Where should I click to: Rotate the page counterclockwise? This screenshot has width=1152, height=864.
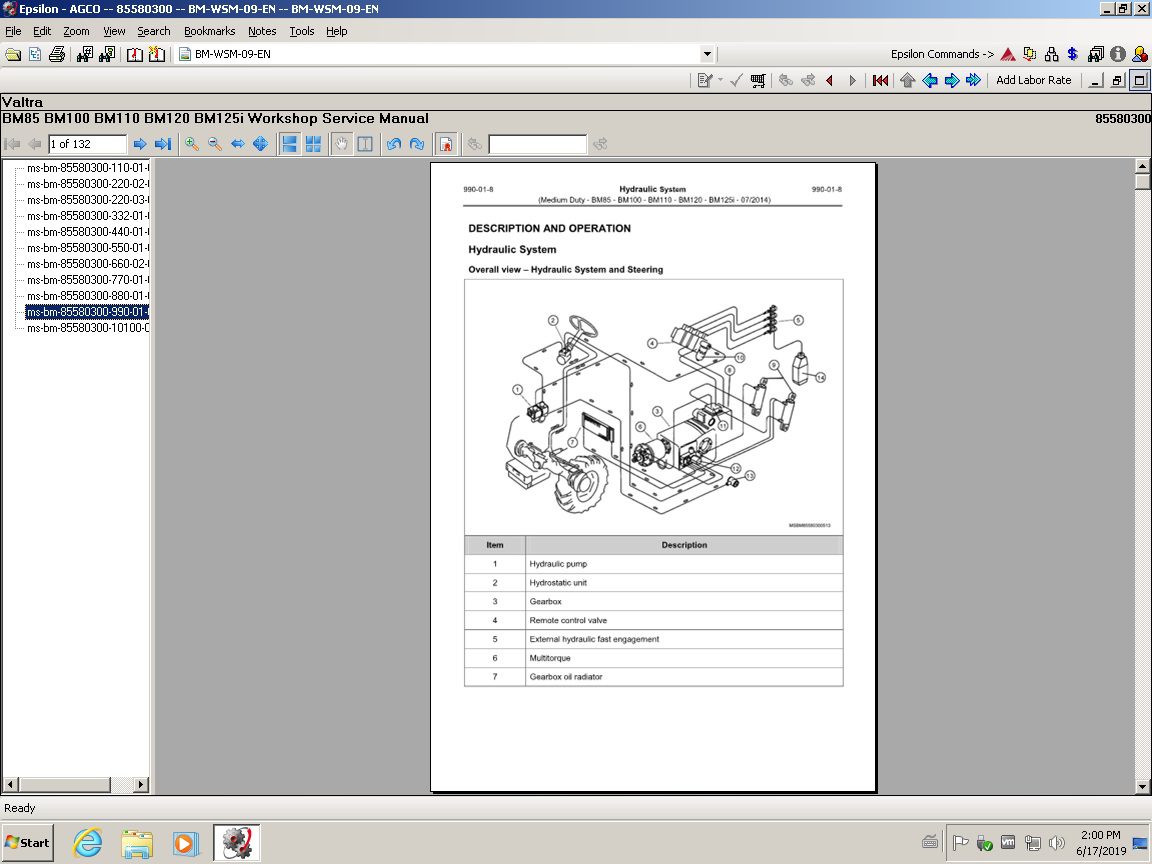click(394, 144)
